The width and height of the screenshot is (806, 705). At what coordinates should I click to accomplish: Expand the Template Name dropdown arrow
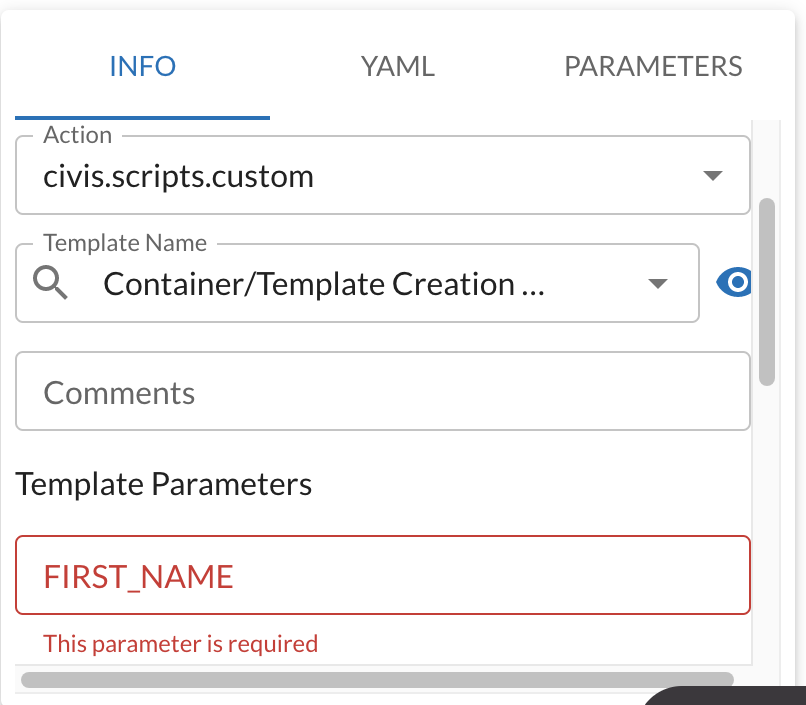pyautogui.click(x=657, y=283)
